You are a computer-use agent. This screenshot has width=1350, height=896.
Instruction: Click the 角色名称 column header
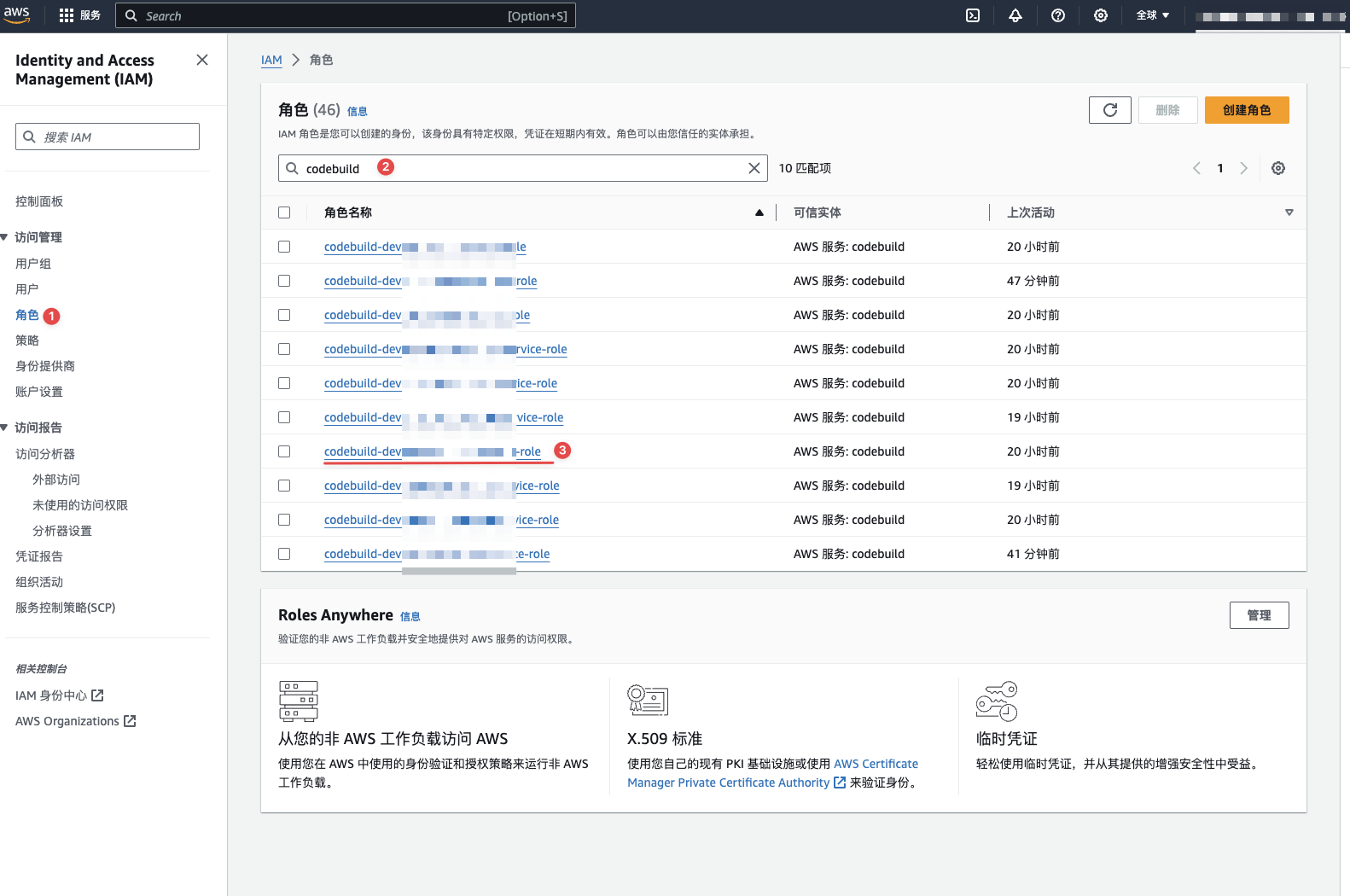[x=348, y=212]
